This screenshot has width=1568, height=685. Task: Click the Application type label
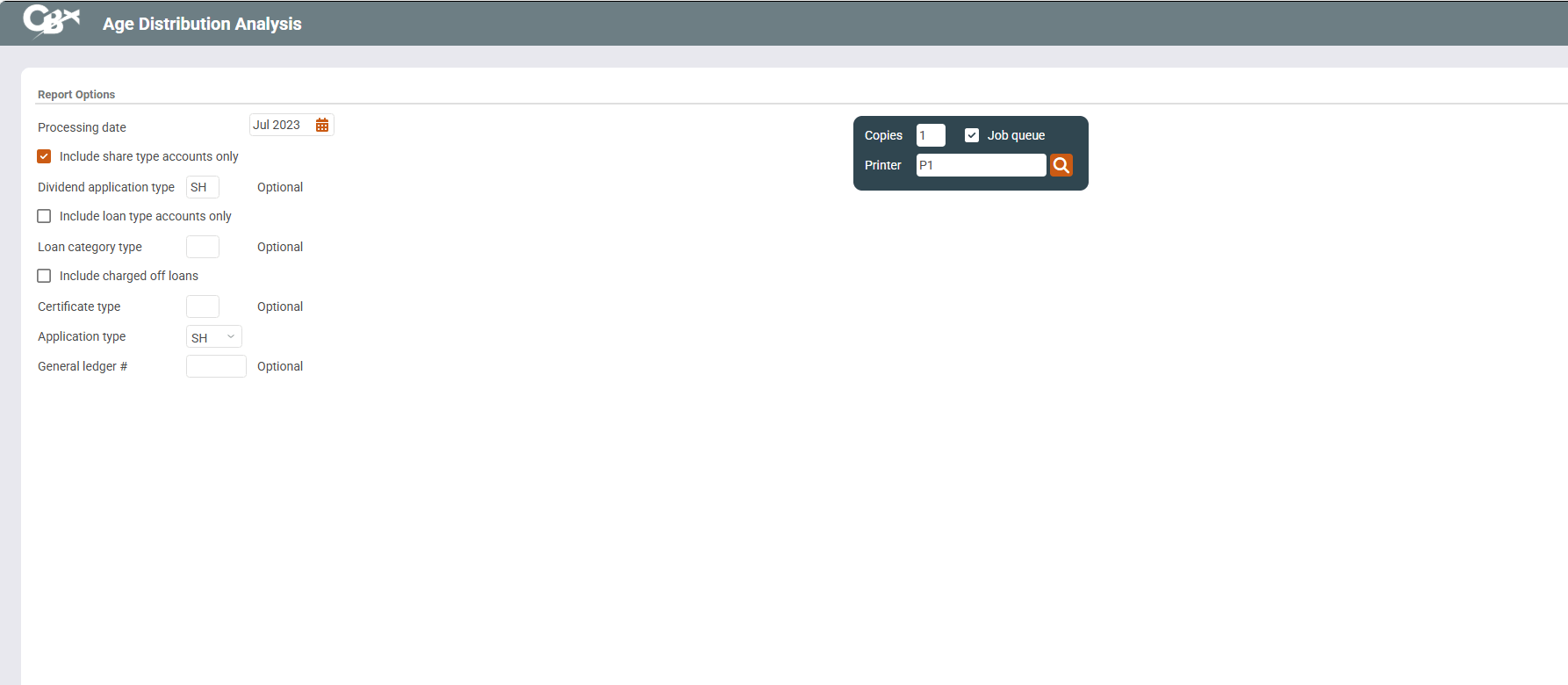82,336
